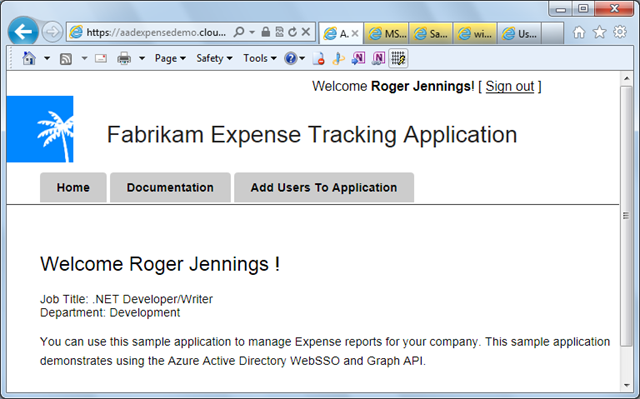
Task: Click the 'Welcome Roger Jennings !' heading
Action: coord(160,264)
